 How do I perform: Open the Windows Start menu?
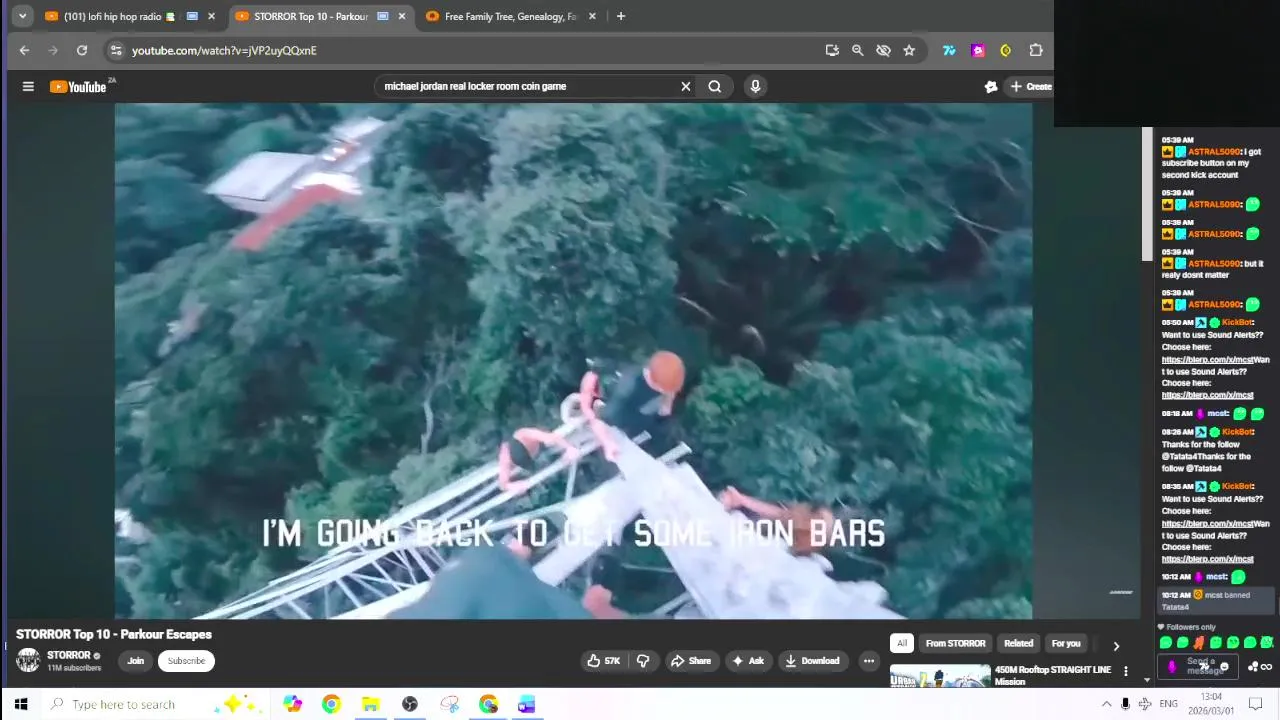pos(21,704)
